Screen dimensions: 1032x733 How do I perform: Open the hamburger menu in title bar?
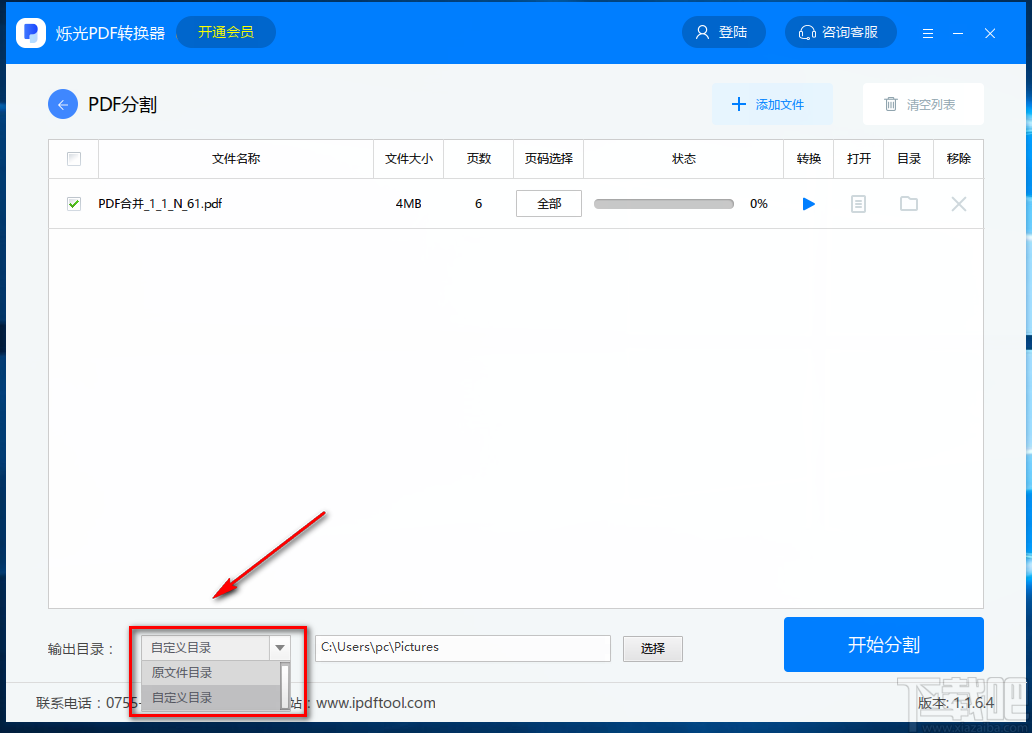928,32
